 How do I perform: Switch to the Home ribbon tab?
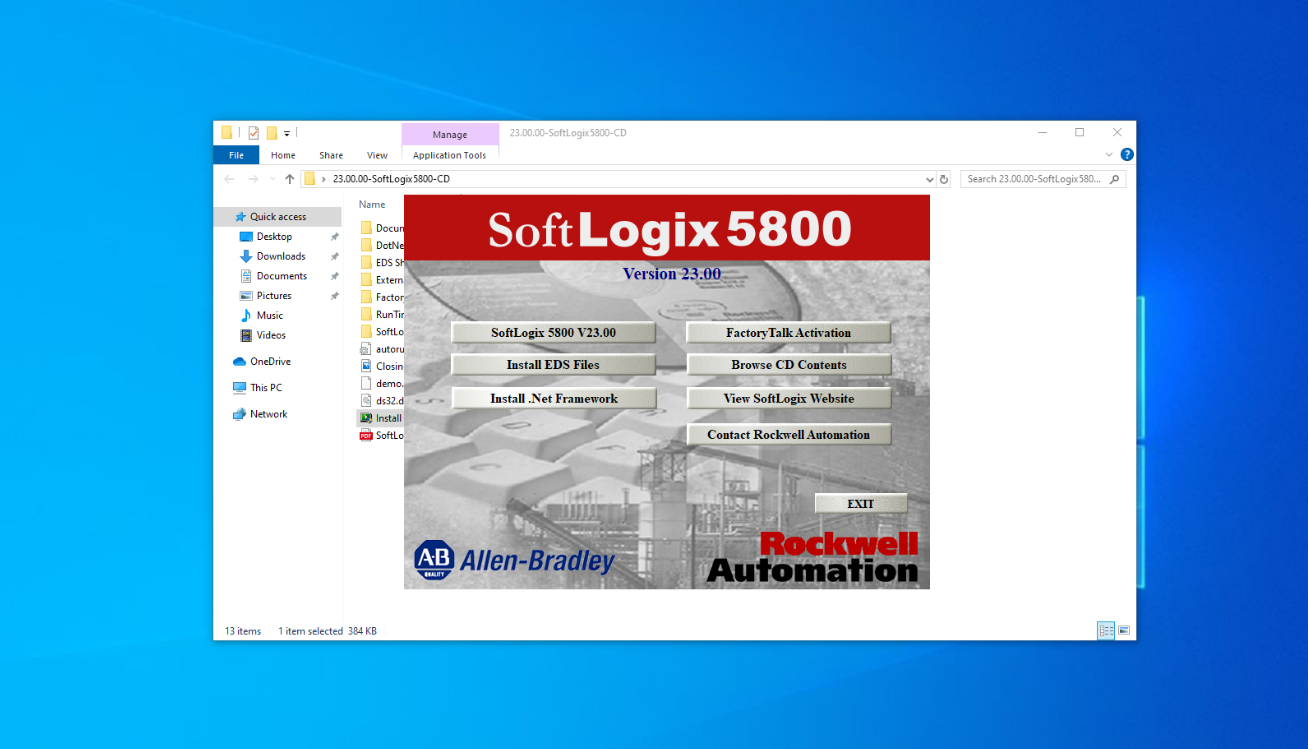(283, 155)
